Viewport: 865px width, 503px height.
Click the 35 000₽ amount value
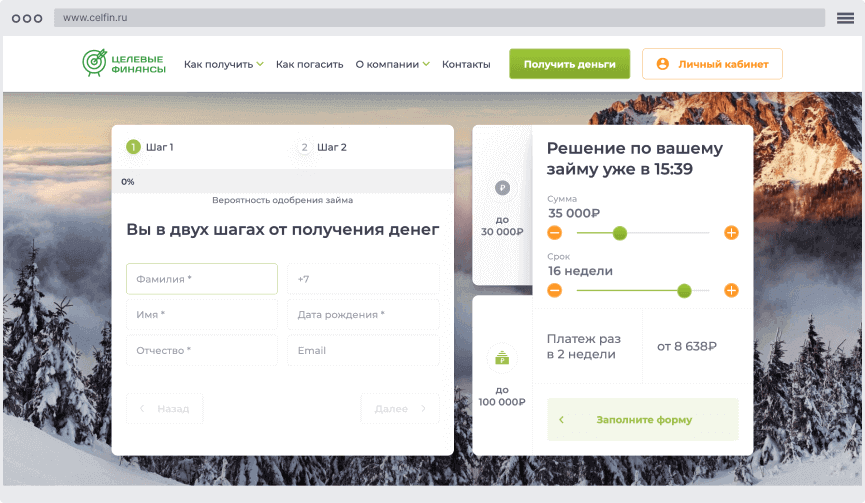click(x=574, y=213)
